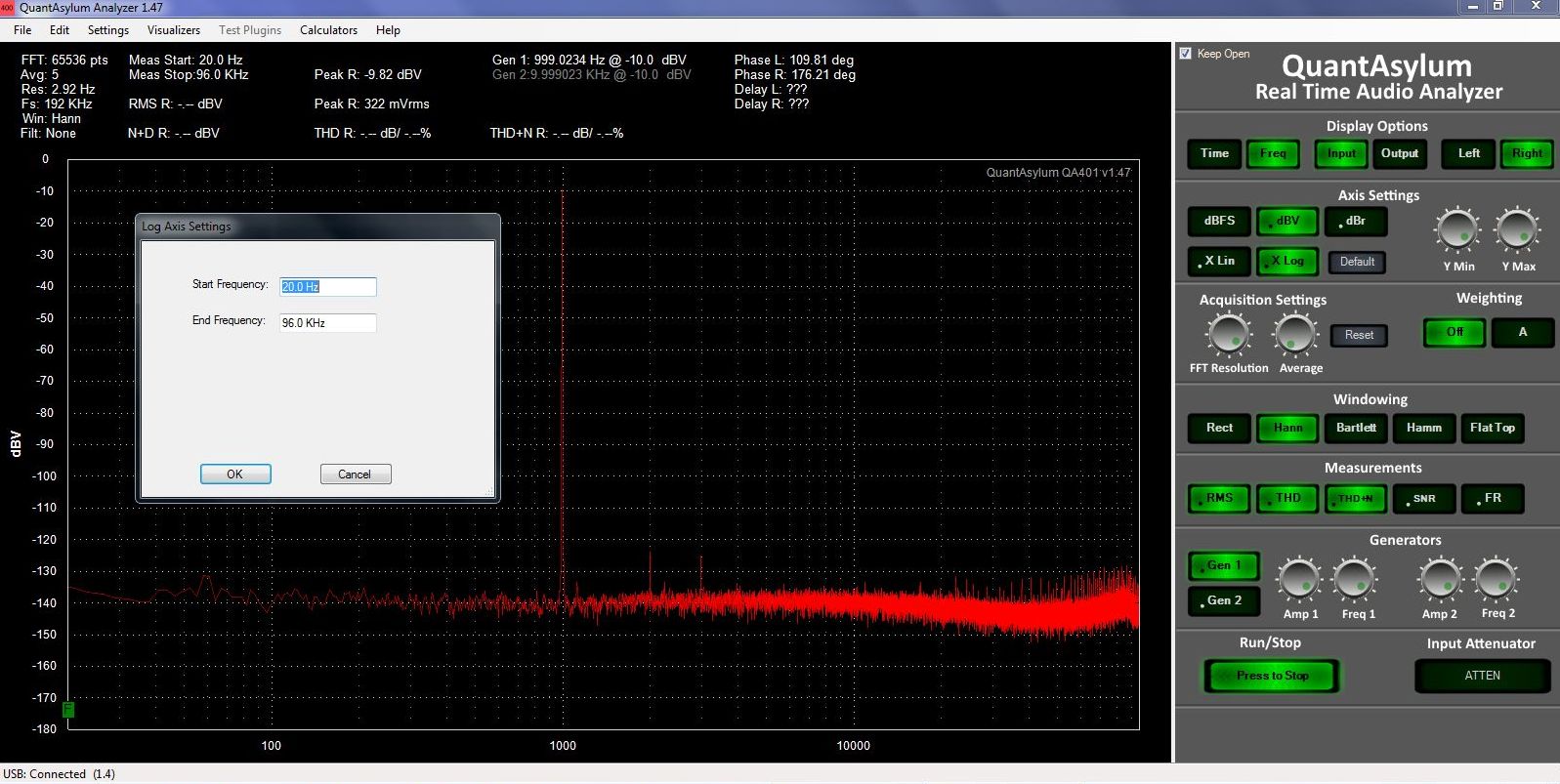
Task: Toggle the Input display option
Action: [1341, 153]
